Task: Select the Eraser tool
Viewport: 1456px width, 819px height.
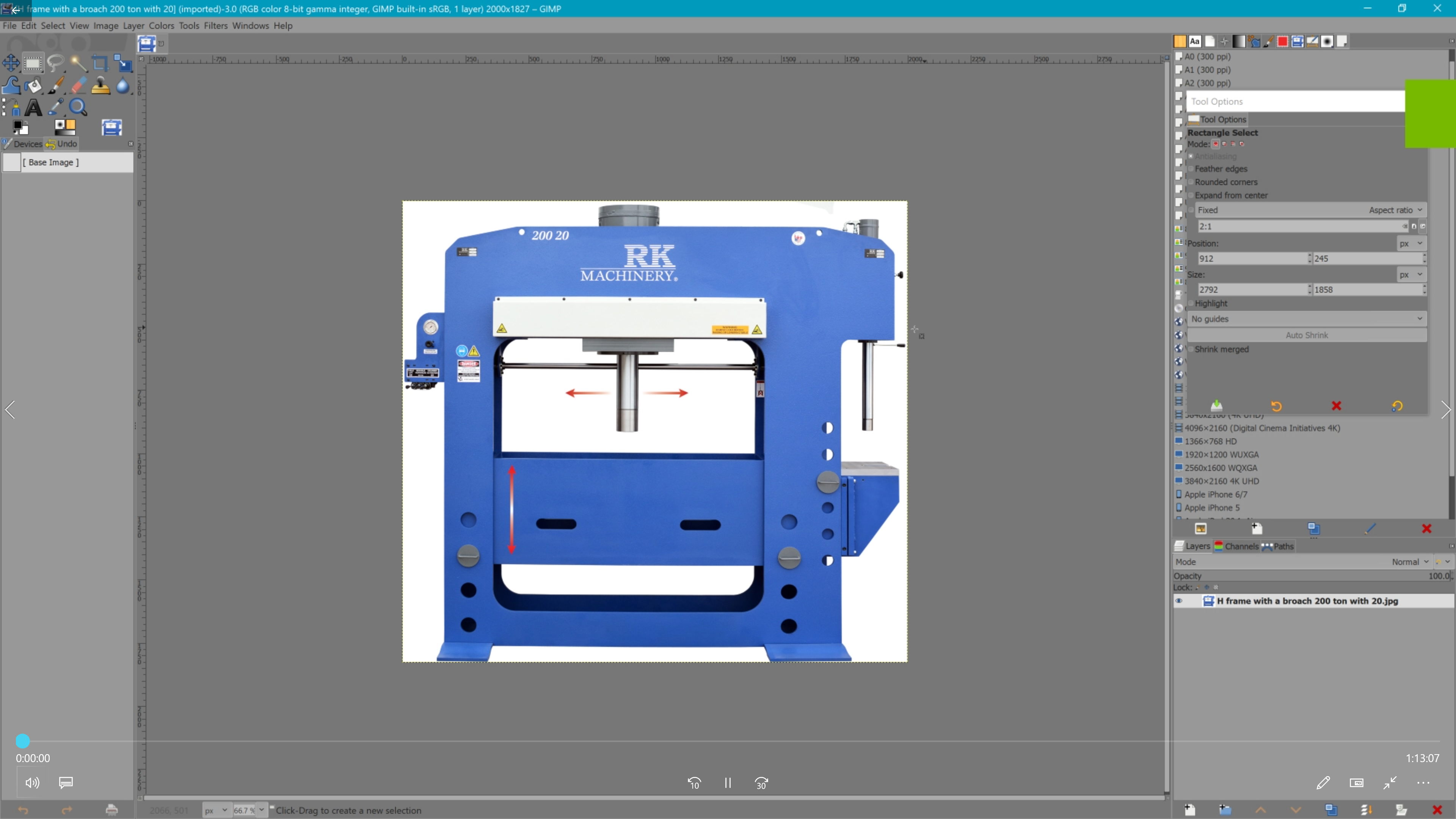Action: (x=78, y=85)
